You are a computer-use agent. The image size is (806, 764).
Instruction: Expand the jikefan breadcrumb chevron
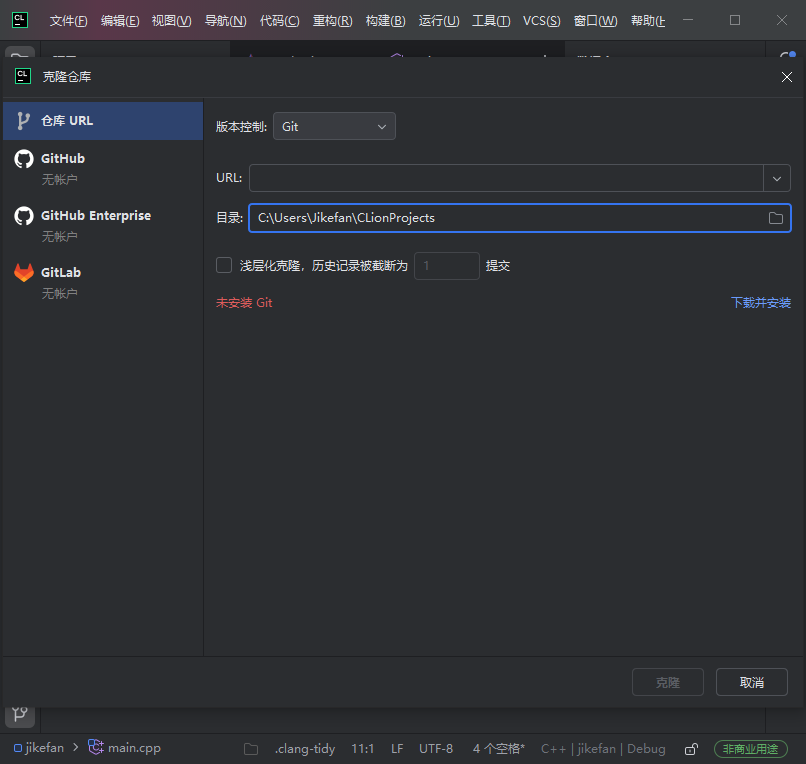click(76, 748)
